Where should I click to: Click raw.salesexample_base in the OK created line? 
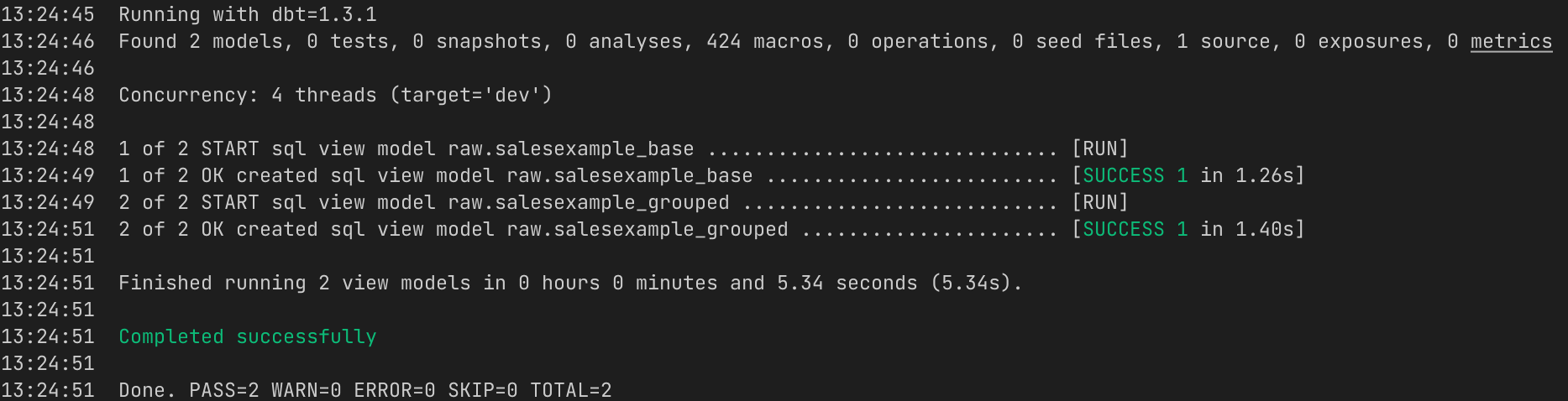[629, 175]
